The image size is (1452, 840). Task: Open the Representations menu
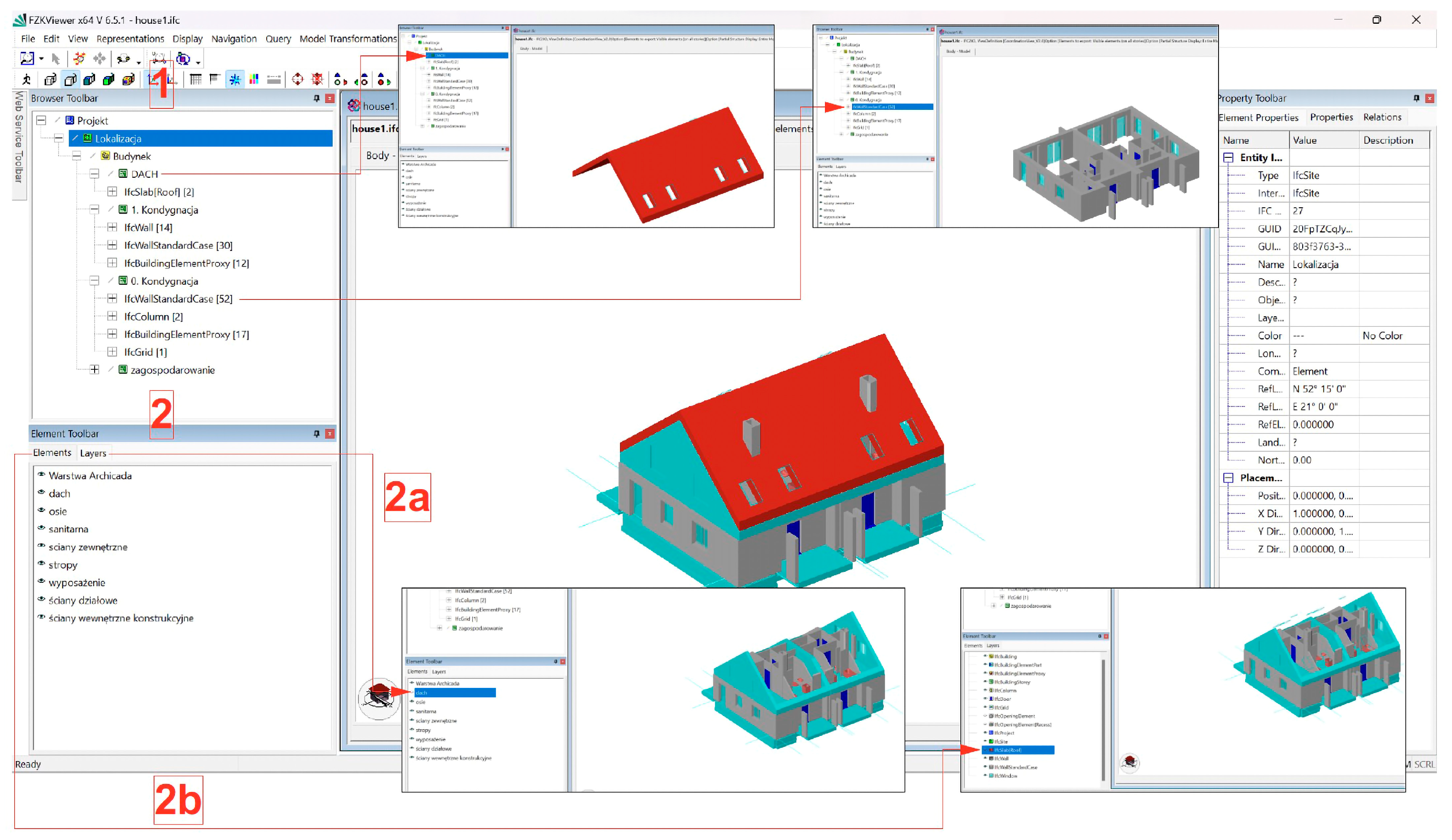[130, 39]
